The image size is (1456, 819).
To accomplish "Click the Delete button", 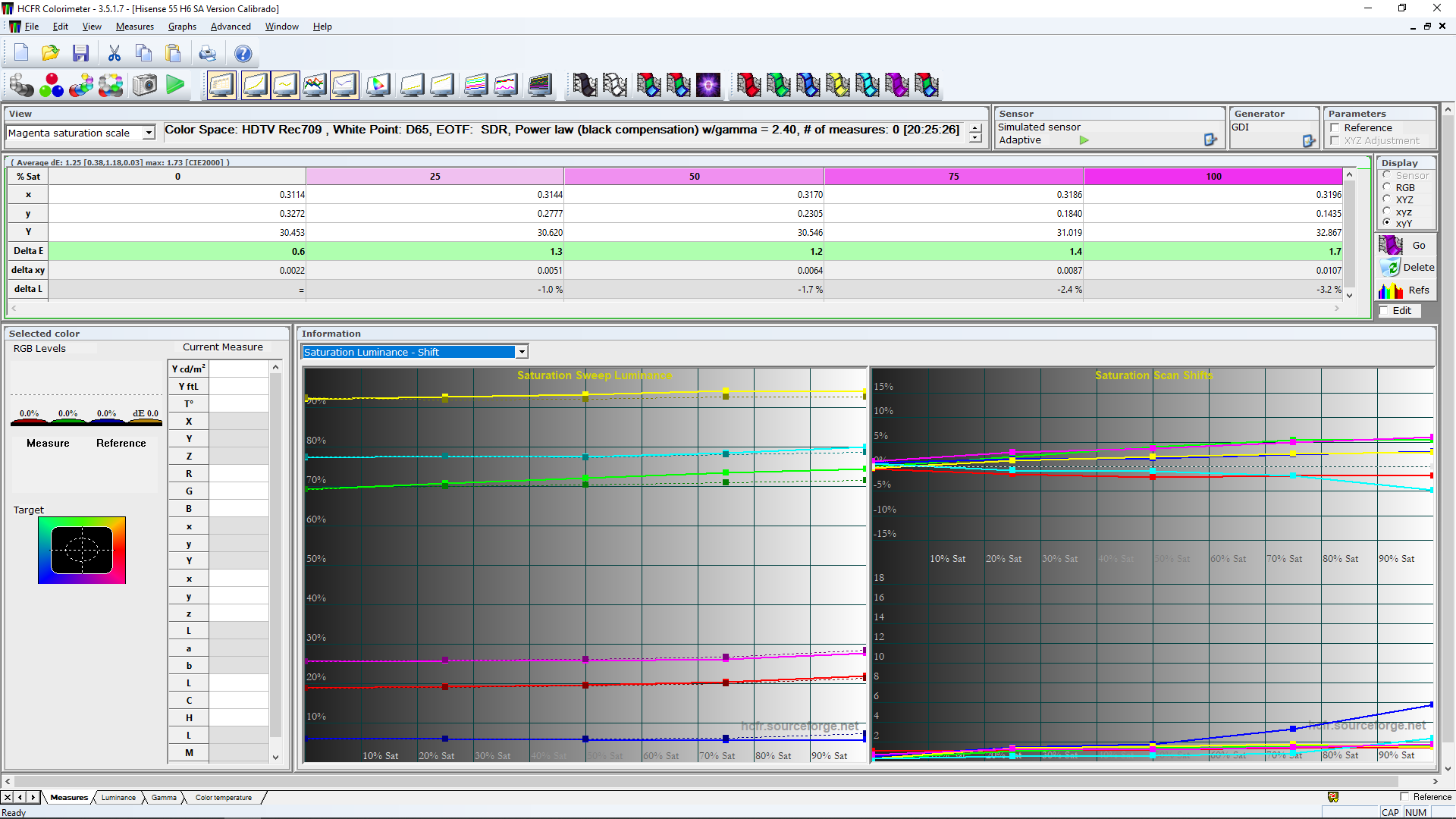I will (1407, 268).
